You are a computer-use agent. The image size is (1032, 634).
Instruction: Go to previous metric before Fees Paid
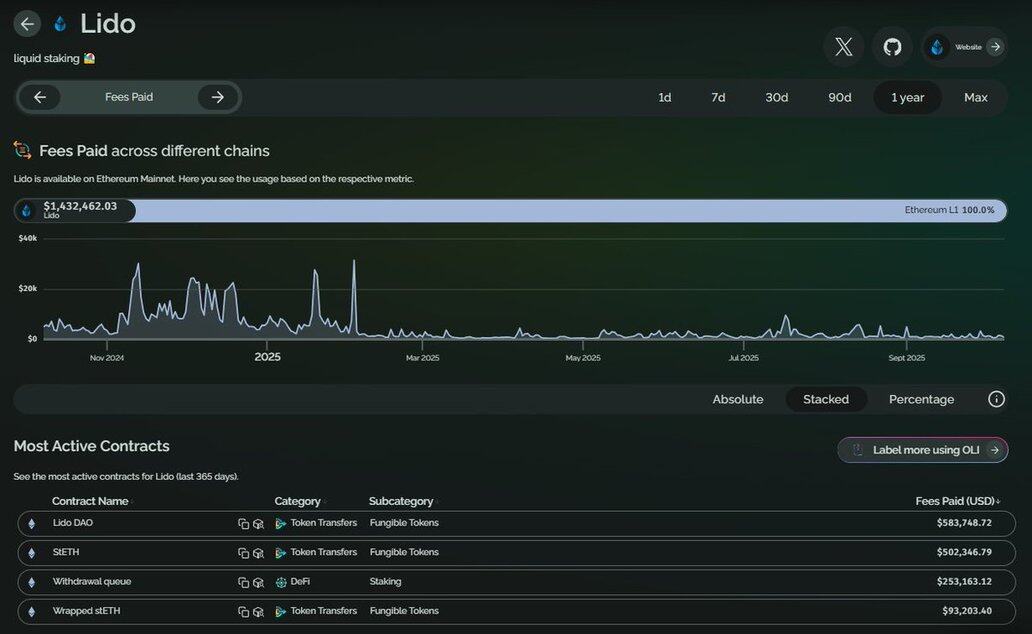(x=40, y=97)
